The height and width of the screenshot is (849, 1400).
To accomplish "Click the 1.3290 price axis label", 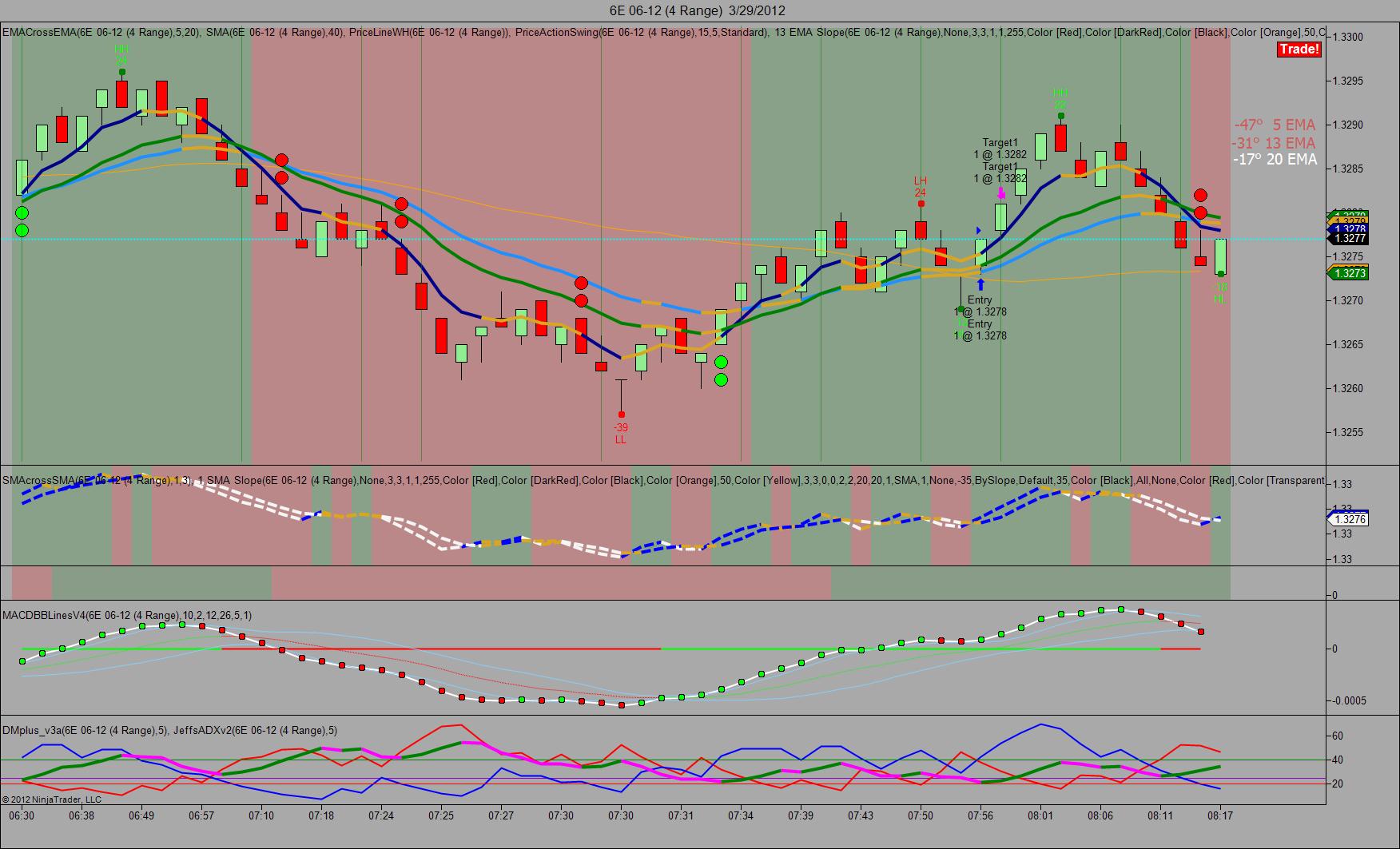I will click(1347, 125).
